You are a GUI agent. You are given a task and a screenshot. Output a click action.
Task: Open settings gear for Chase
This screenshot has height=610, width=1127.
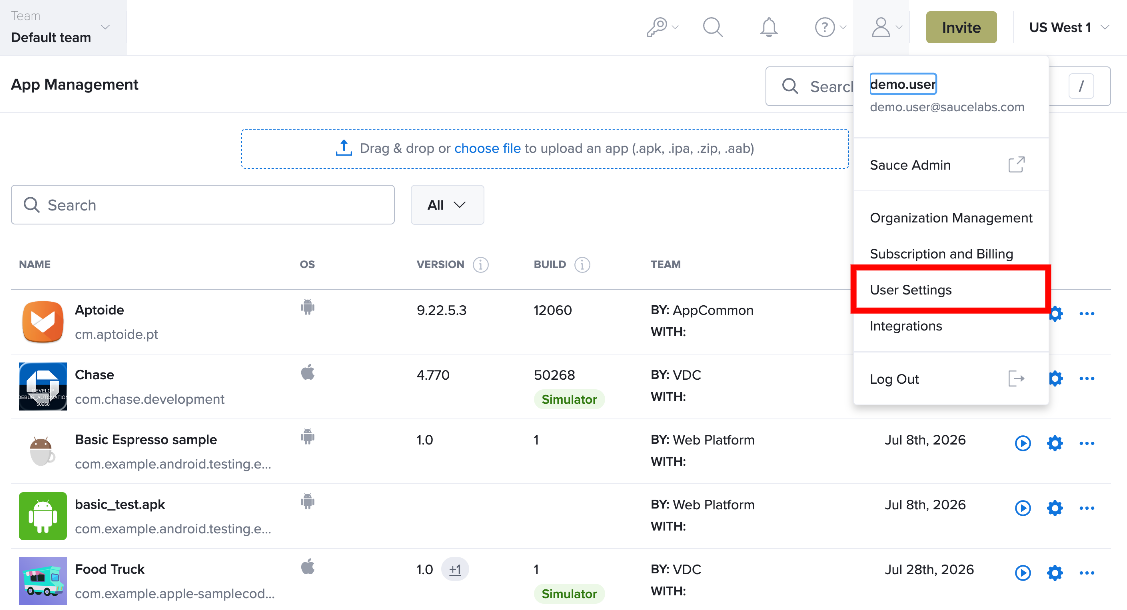coord(1055,379)
